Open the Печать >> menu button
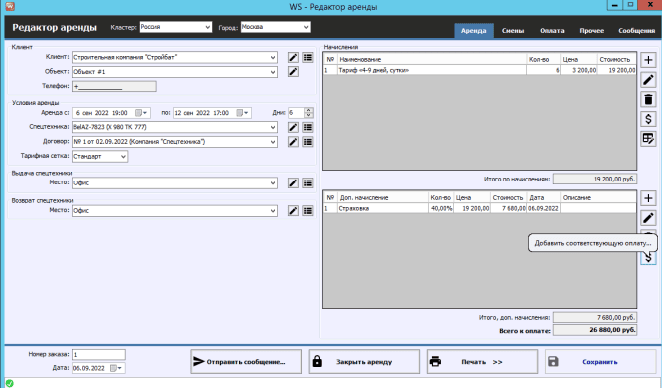The height and width of the screenshot is (388, 662). pyautogui.click(x=482, y=362)
